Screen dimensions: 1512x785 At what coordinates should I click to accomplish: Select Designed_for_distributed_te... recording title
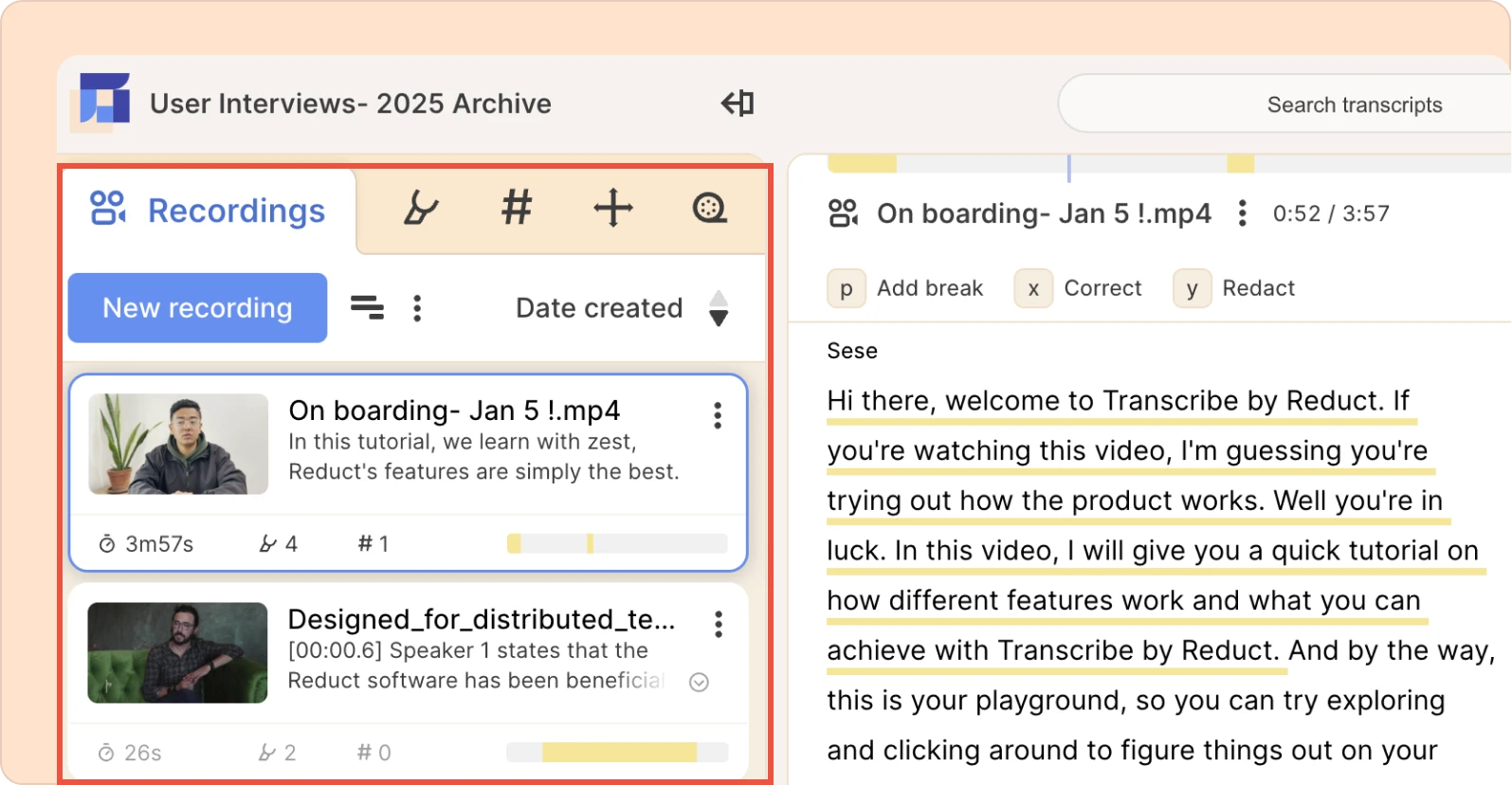coord(482,619)
